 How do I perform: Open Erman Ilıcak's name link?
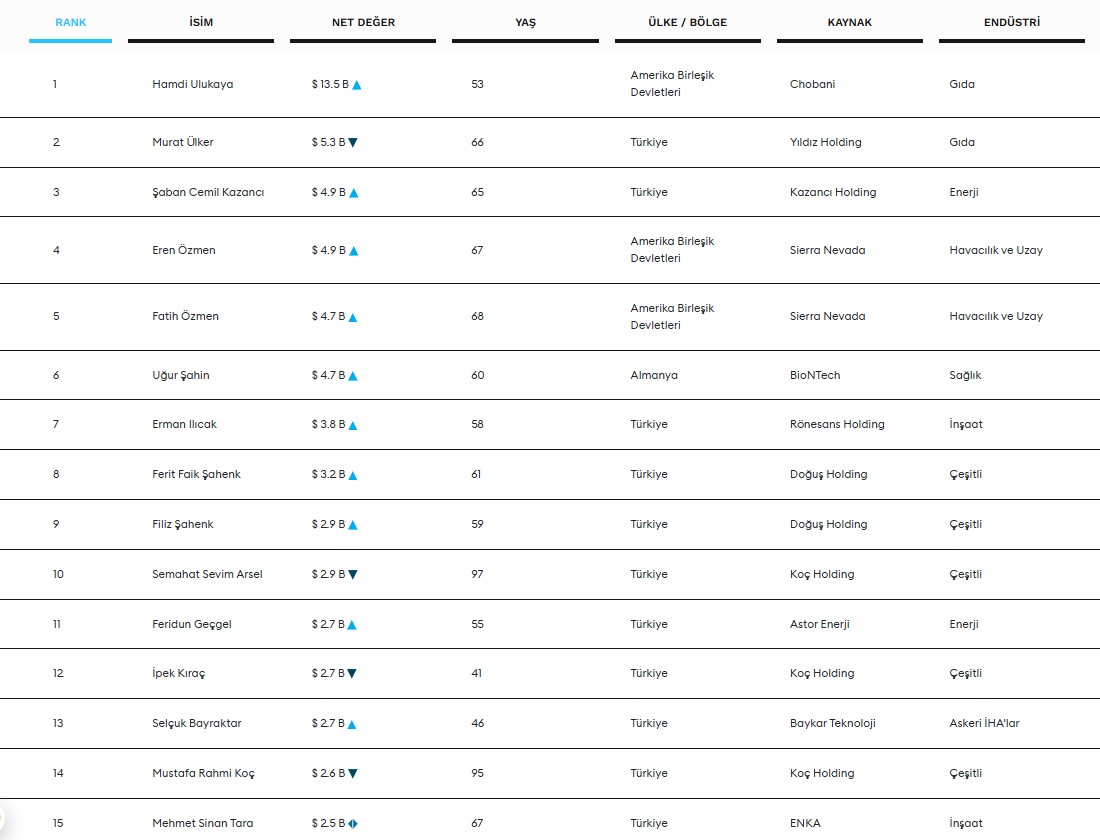point(184,424)
